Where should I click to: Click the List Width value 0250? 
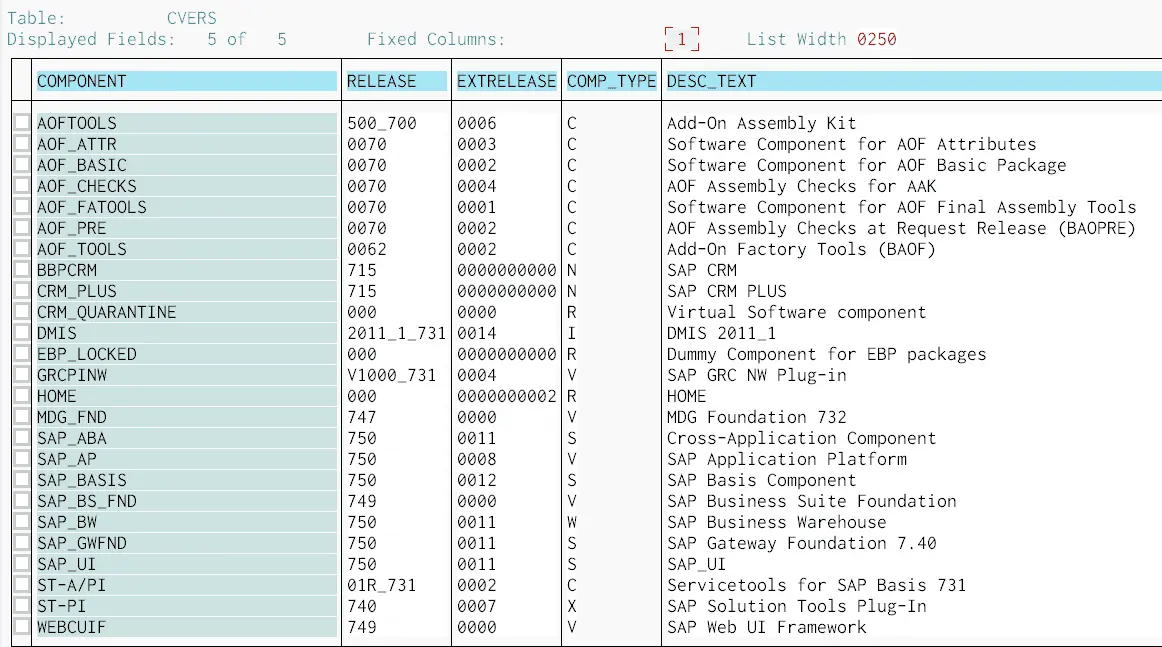pos(876,40)
